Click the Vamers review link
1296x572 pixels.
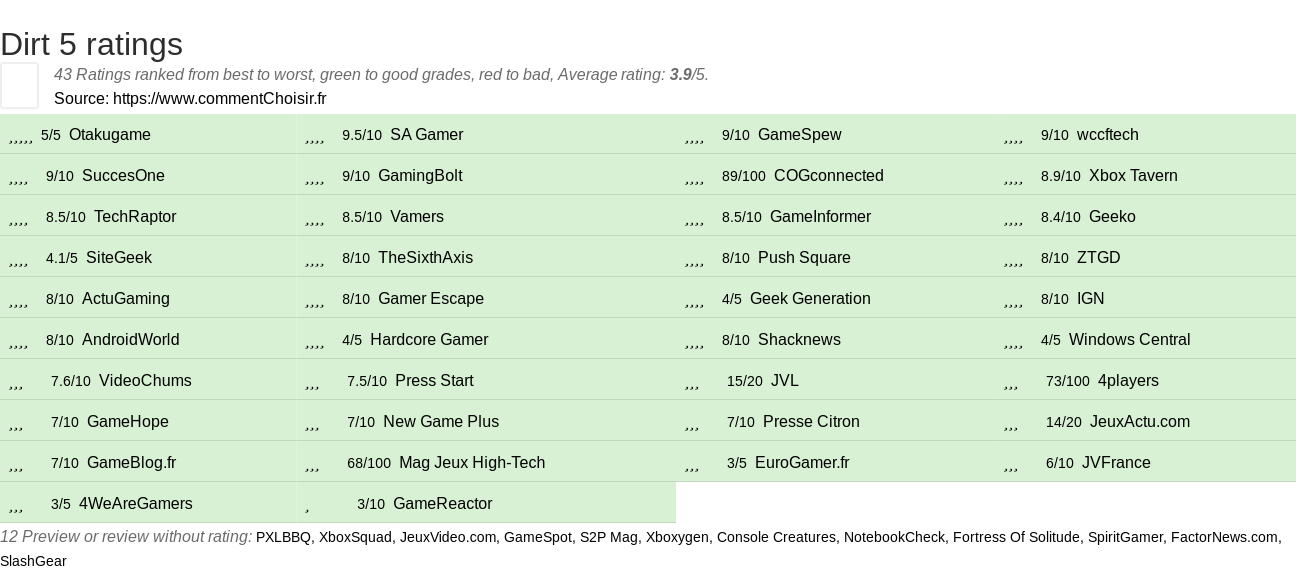(x=417, y=217)
